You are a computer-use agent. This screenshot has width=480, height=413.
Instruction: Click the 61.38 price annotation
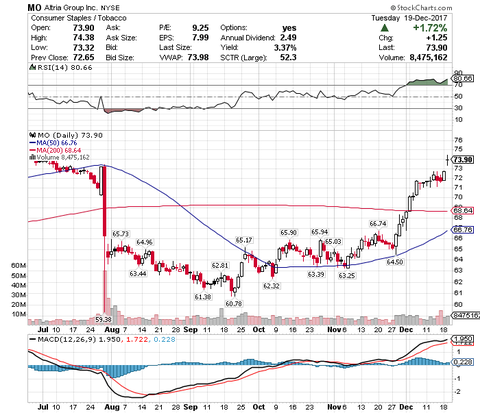pos(203,296)
